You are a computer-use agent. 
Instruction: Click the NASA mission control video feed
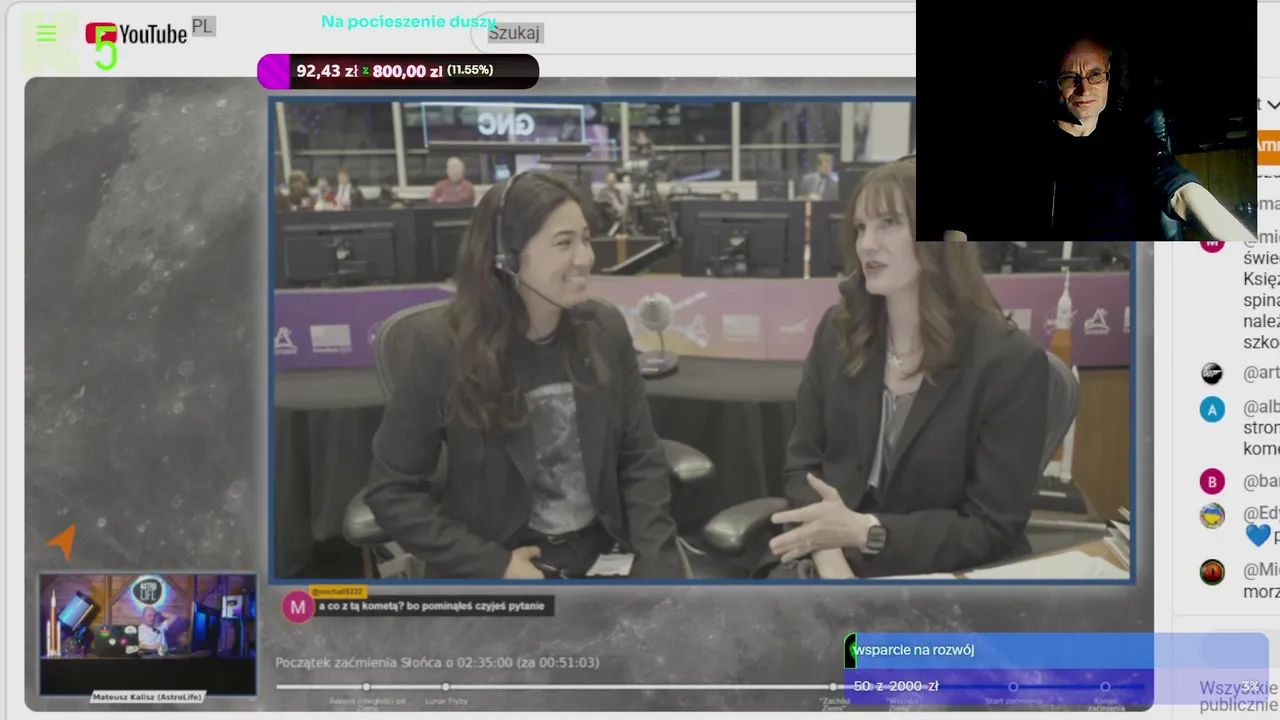tap(702, 340)
